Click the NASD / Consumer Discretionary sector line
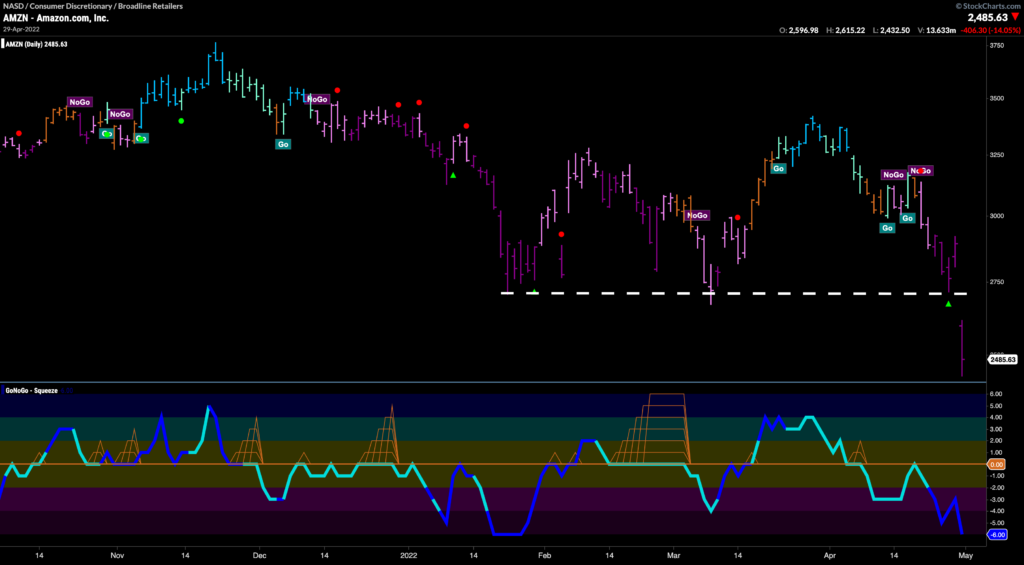Viewport: 1024px width, 565px height. [93, 6]
